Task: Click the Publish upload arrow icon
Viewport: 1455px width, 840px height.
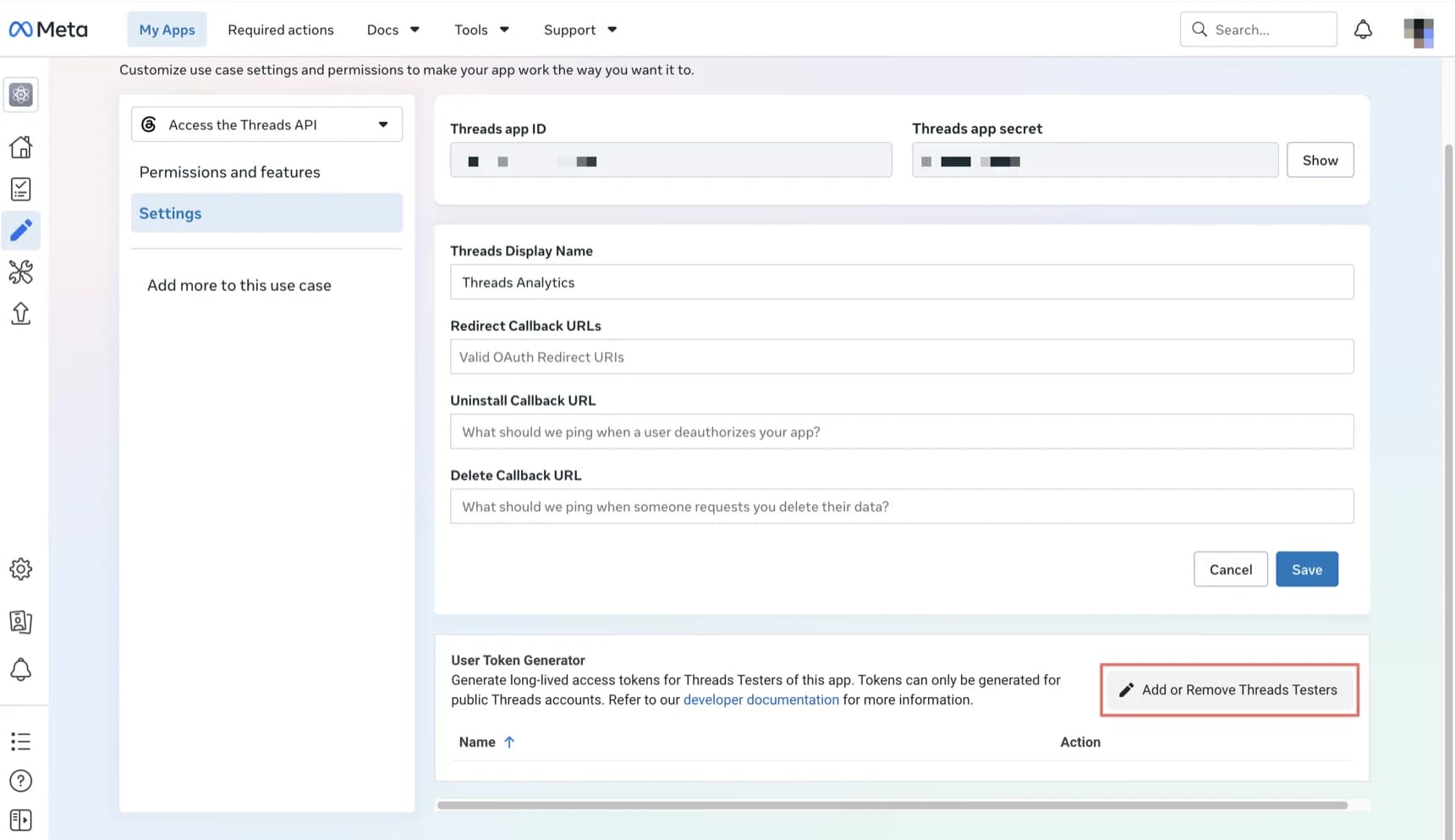Action: pos(21,314)
